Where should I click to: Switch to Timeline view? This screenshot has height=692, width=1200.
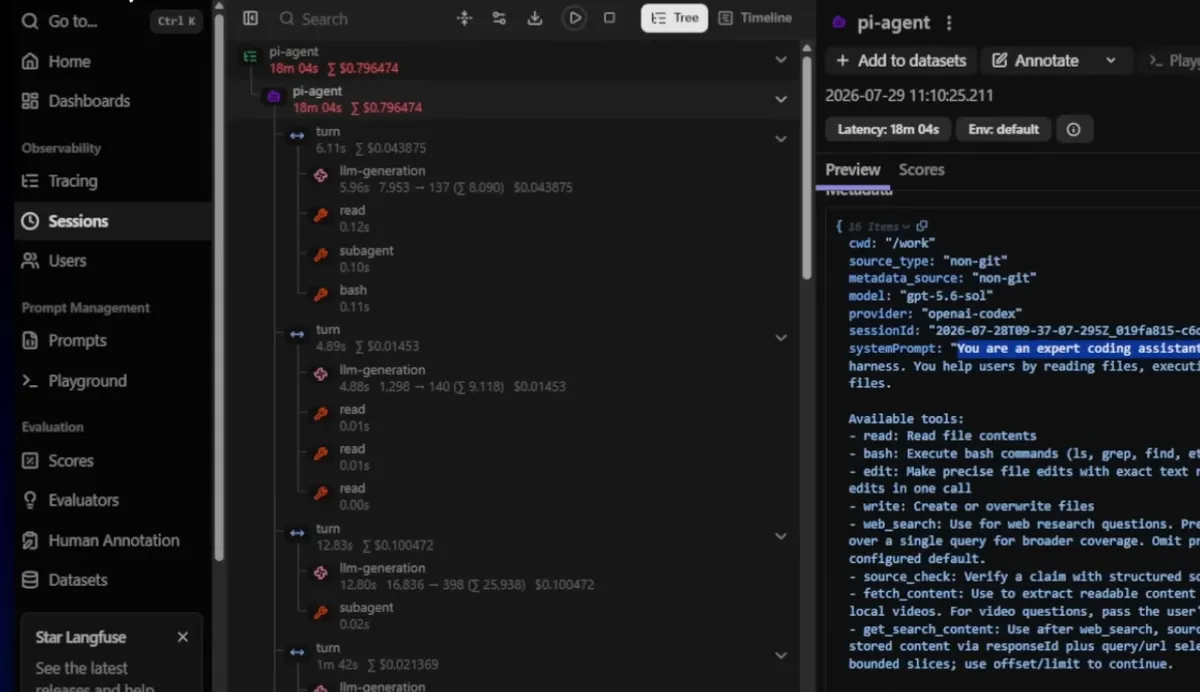click(x=755, y=18)
